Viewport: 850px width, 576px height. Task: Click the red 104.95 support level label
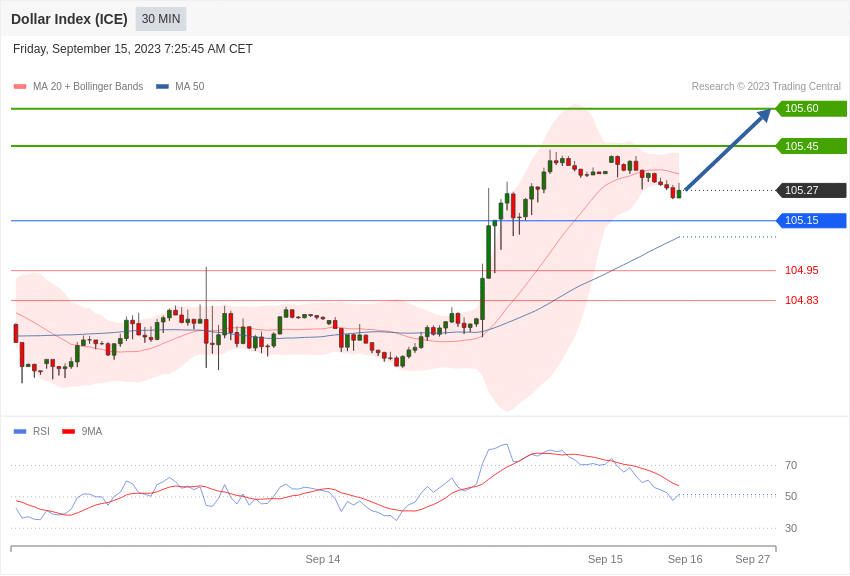click(802, 270)
